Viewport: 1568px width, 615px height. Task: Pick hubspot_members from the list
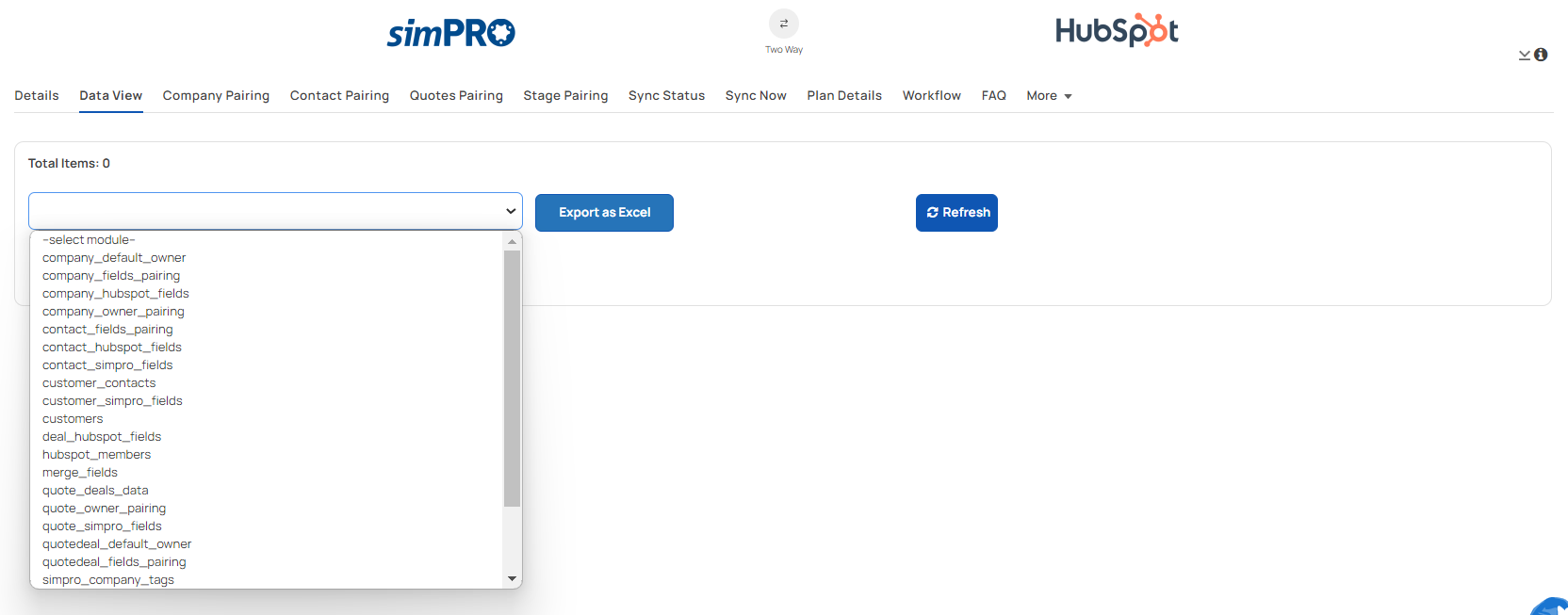268,455
